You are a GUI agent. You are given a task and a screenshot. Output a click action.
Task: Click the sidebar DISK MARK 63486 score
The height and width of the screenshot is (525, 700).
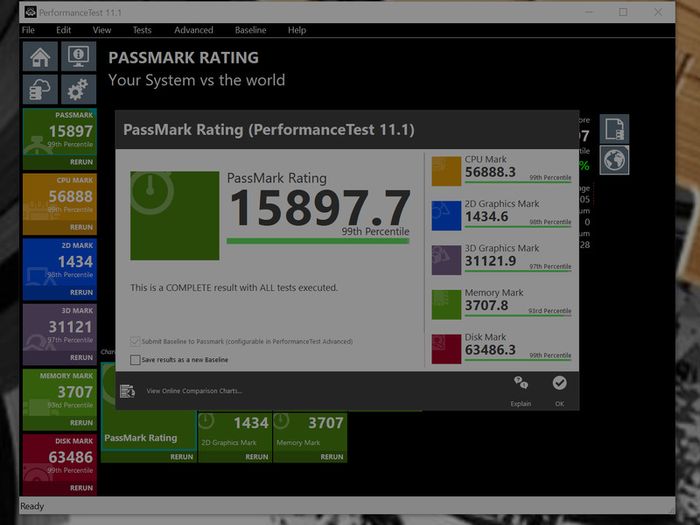[71, 457]
